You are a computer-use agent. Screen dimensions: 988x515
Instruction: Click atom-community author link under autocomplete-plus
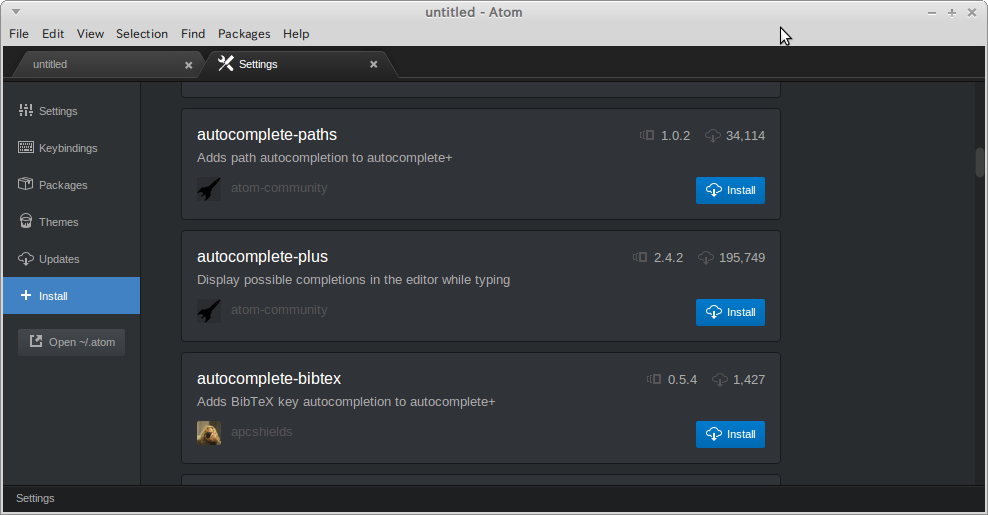coord(279,310)
